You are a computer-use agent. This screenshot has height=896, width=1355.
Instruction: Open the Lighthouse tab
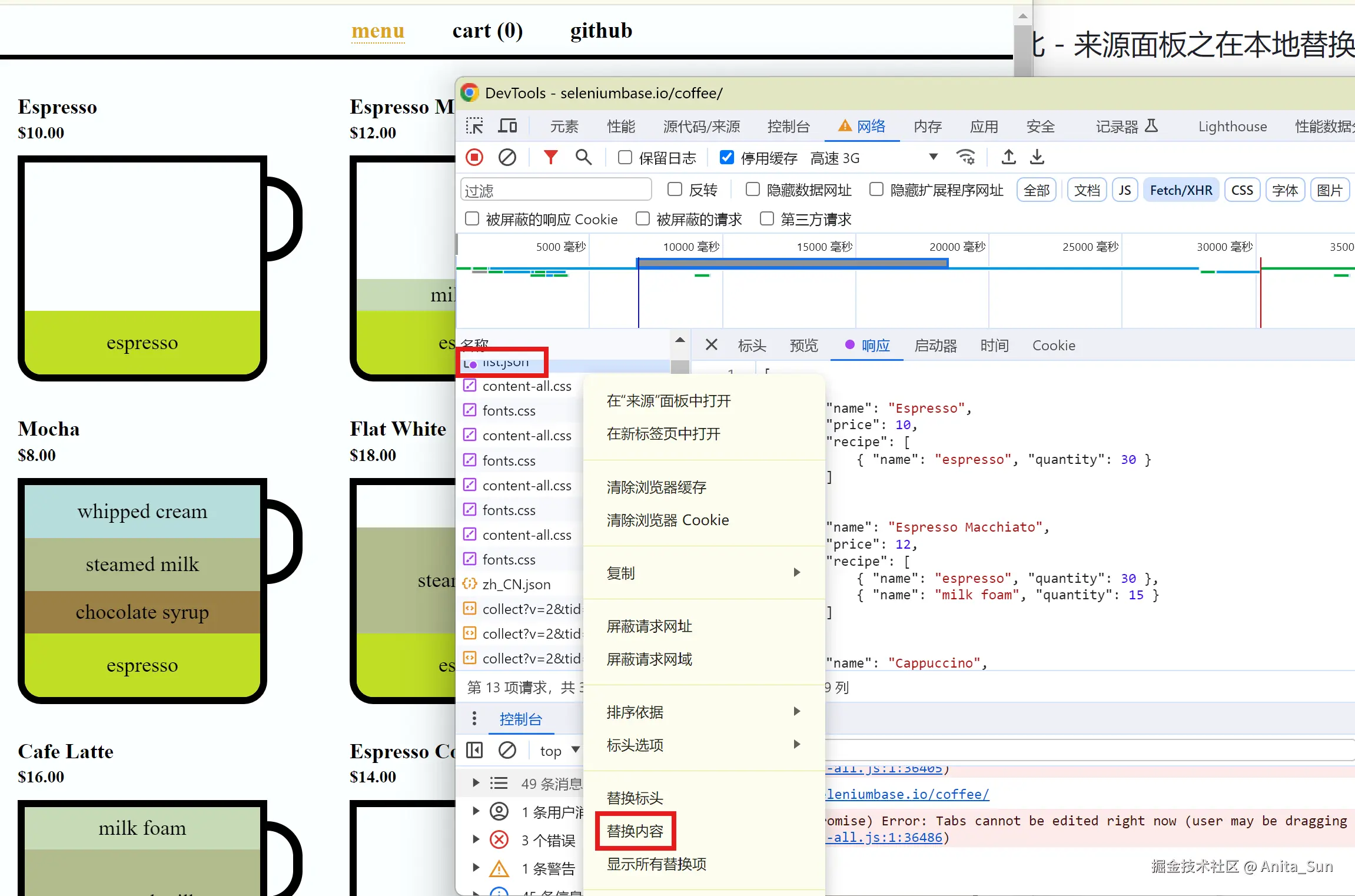pos(1233,127)
